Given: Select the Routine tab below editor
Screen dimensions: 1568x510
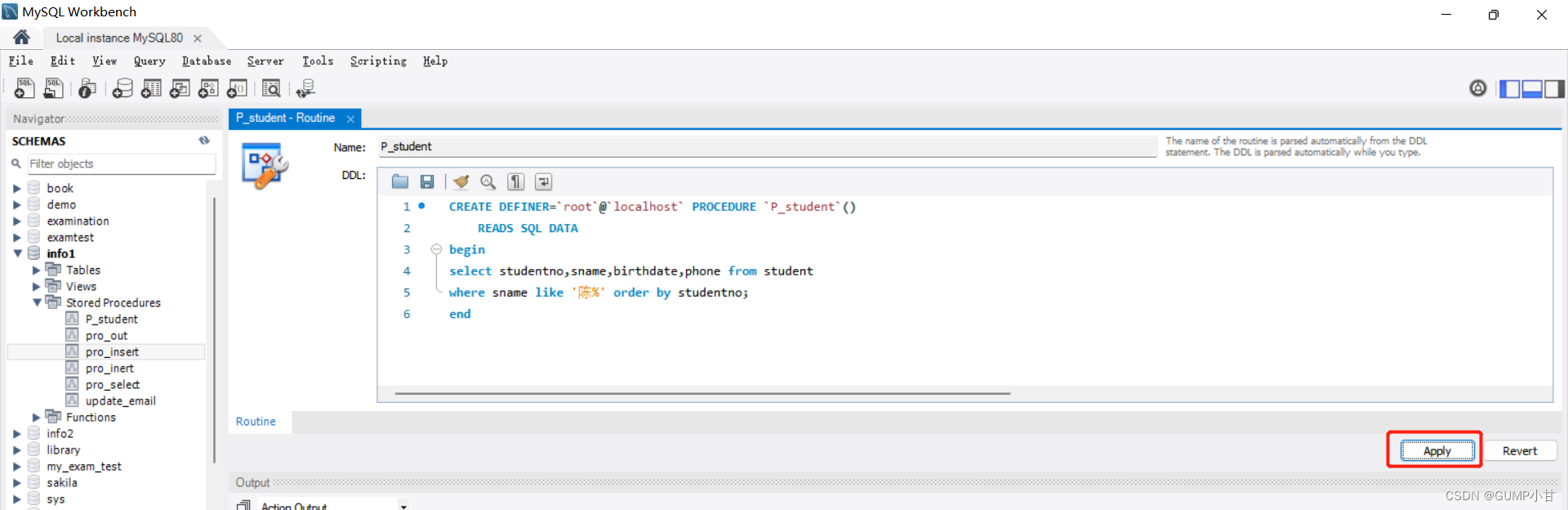Looking at the screenshot, I should [x=256, y=422].
